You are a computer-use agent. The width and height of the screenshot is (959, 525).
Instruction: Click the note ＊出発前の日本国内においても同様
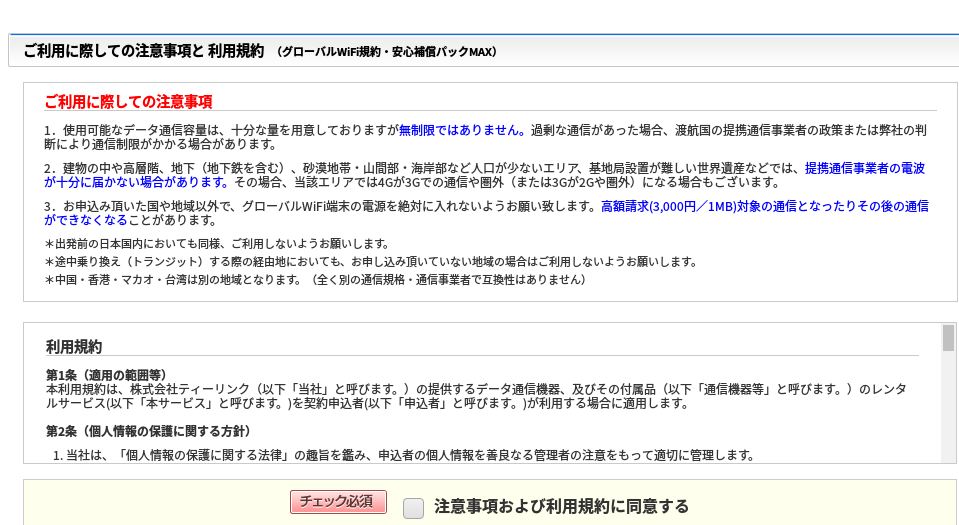tap(217, 244)
